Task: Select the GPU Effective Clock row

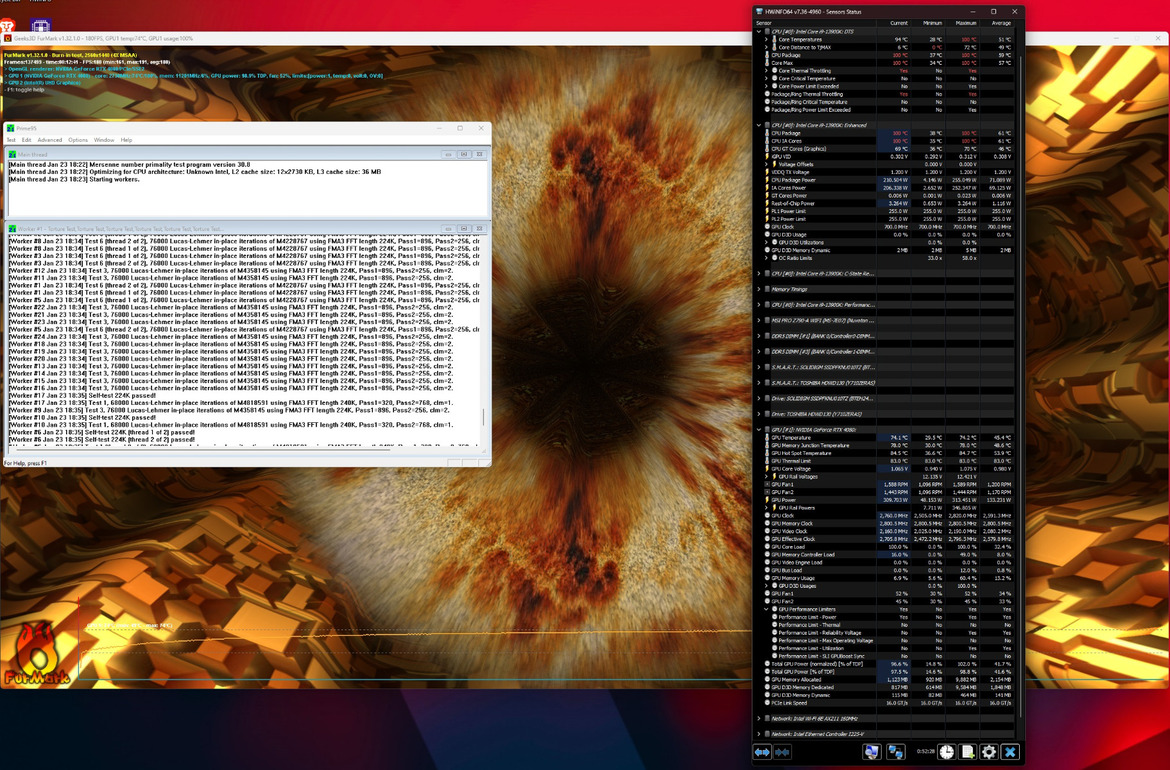Action: pos(887,539)
